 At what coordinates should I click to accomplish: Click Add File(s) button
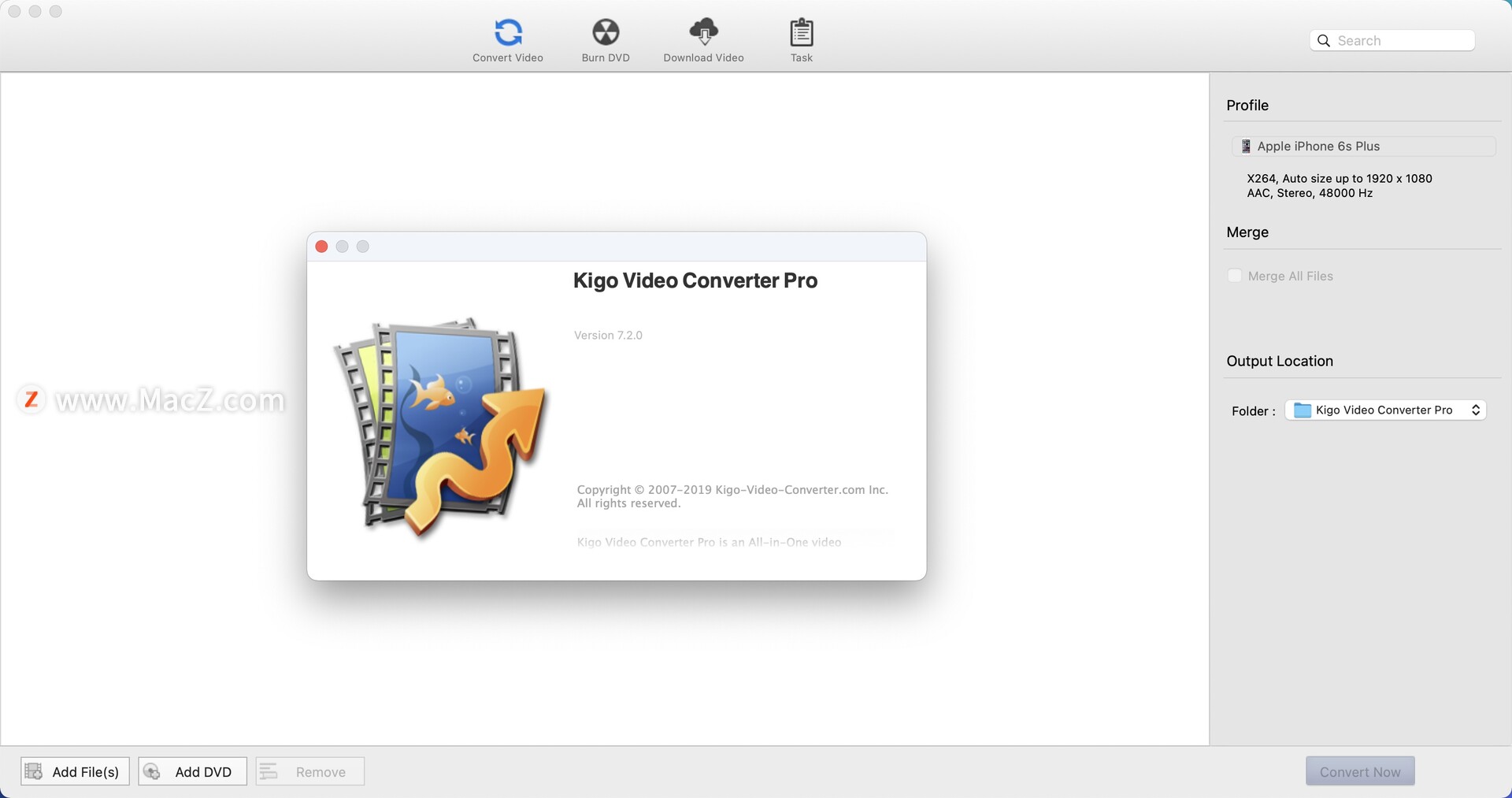tap(75, 771)
